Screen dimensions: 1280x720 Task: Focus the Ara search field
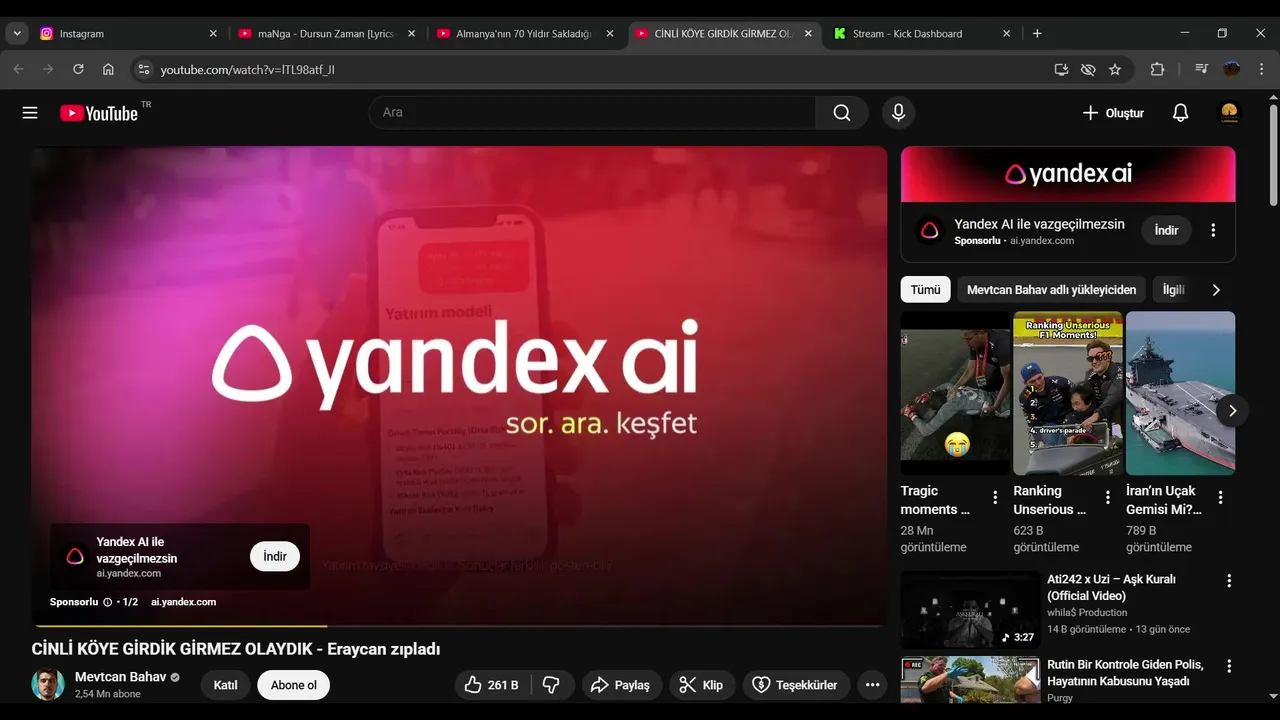(x=592, y=113)
